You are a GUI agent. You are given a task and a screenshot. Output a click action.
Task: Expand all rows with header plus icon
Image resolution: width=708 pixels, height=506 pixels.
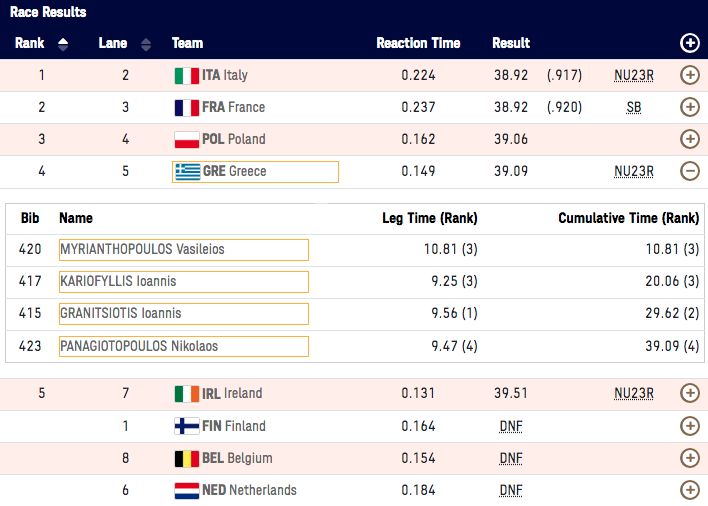click(689, 43)
